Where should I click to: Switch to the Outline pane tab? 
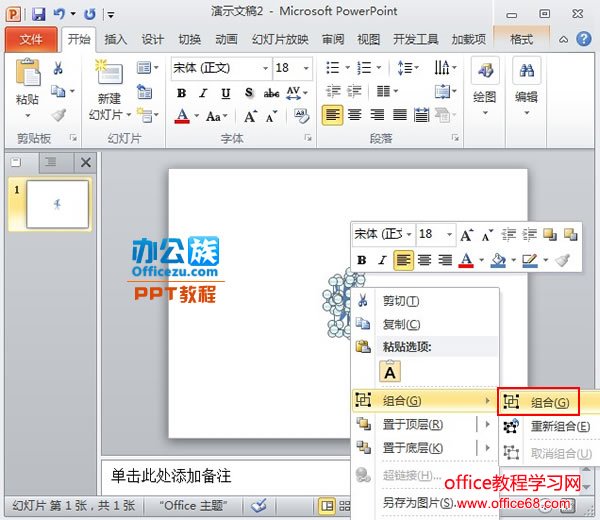tap(51, 162)
